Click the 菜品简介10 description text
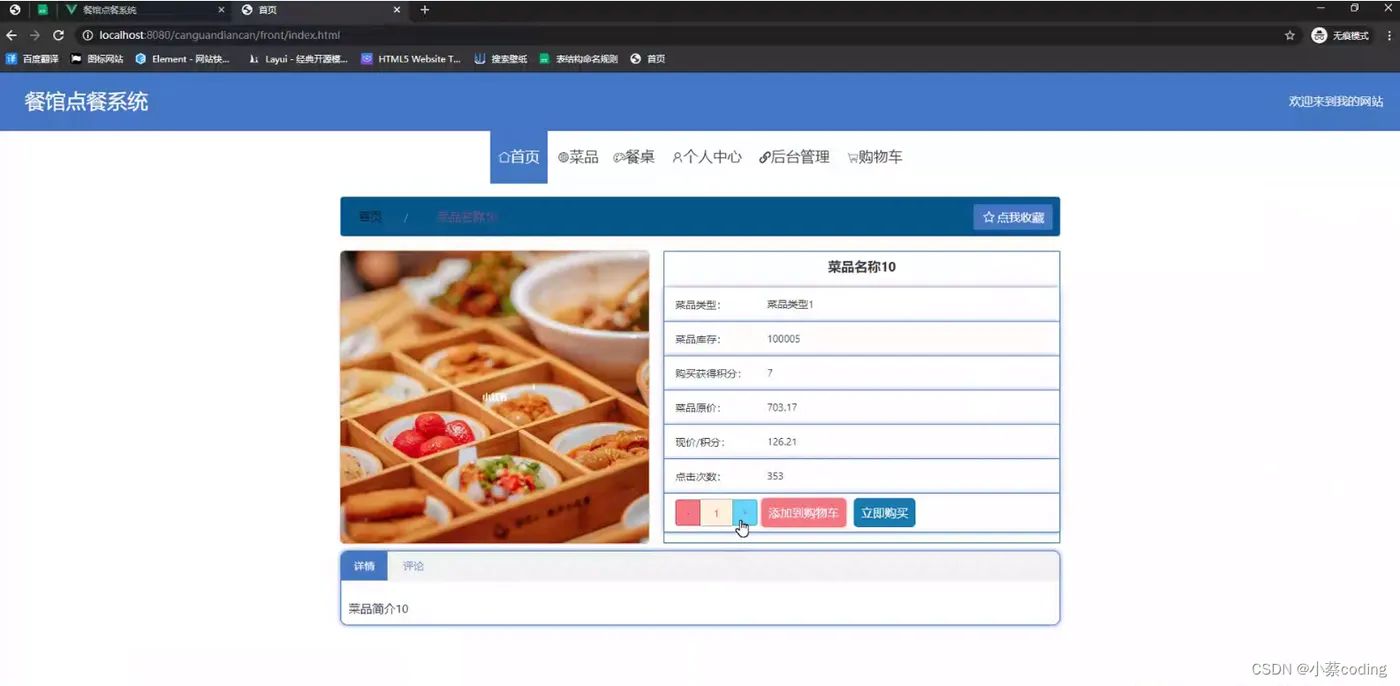This screenshot has height=686, width=1400. [x=378, y=608]
